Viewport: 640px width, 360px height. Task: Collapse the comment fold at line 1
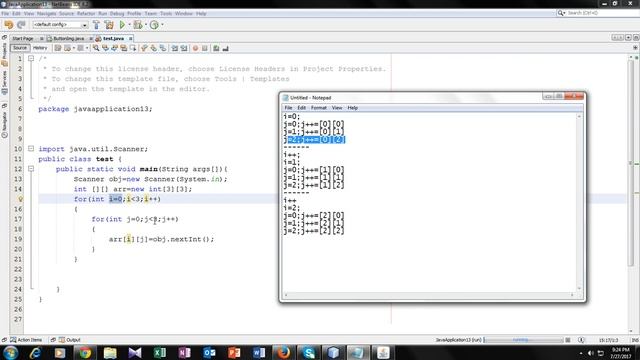[31, 58]
